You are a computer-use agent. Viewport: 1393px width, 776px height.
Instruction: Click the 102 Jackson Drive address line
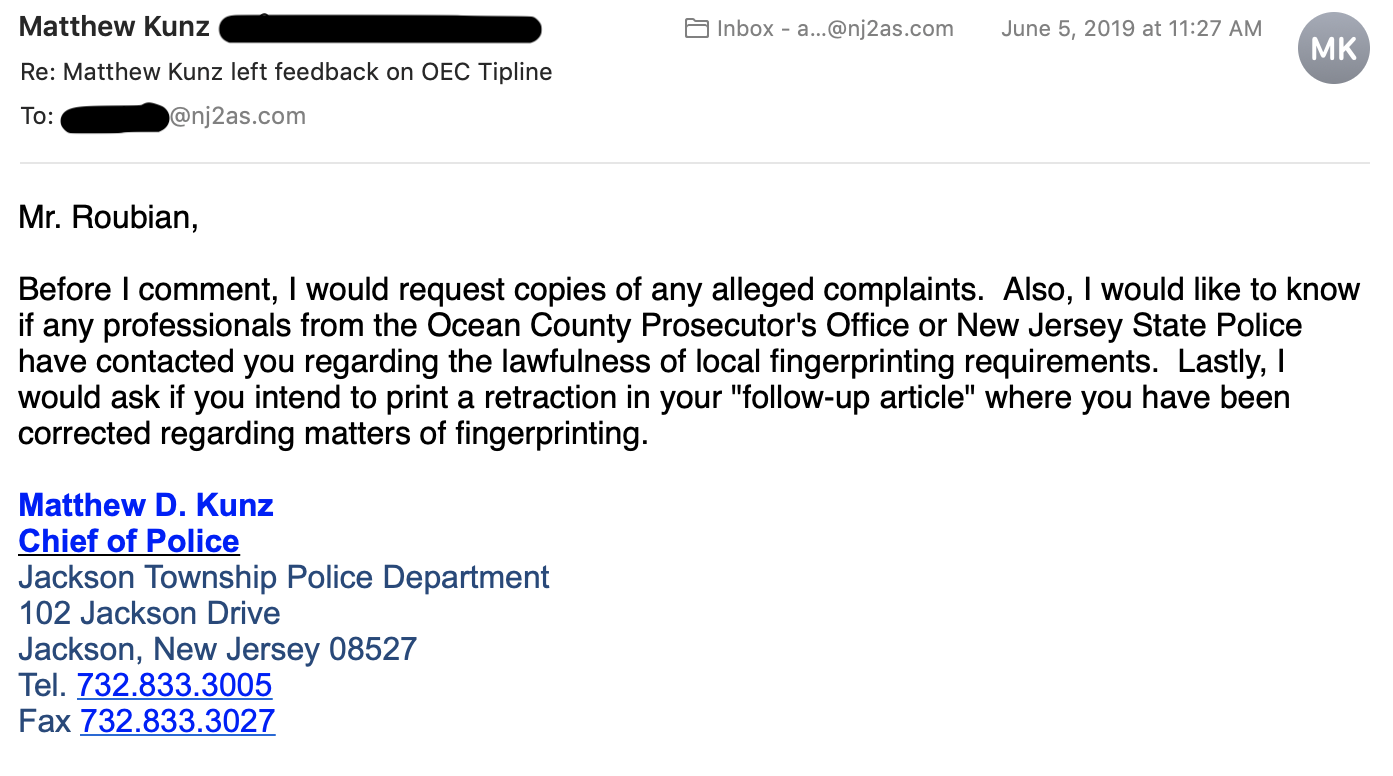pos(149,613)
